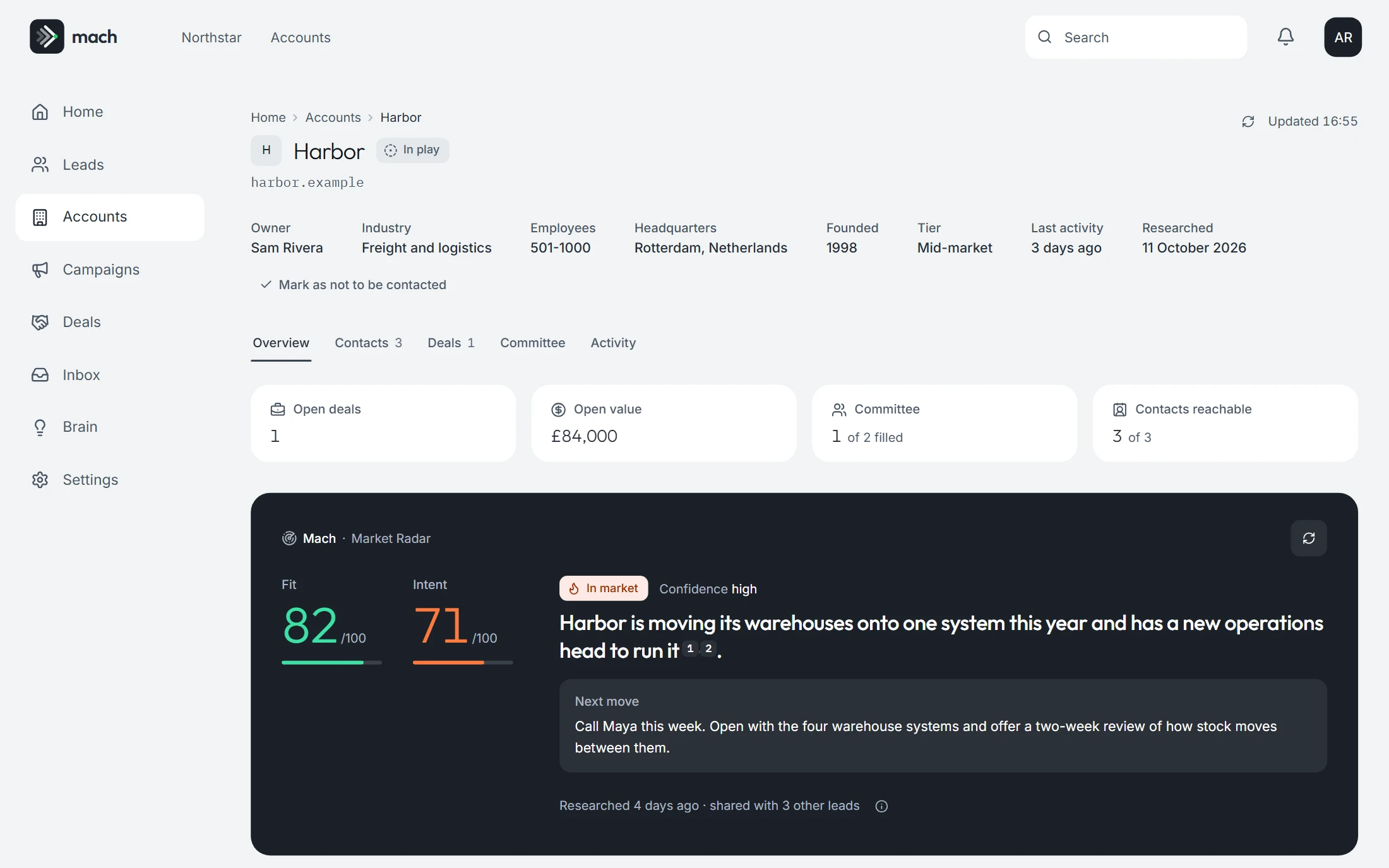Click the Intent score progress bar

point(463,662)
